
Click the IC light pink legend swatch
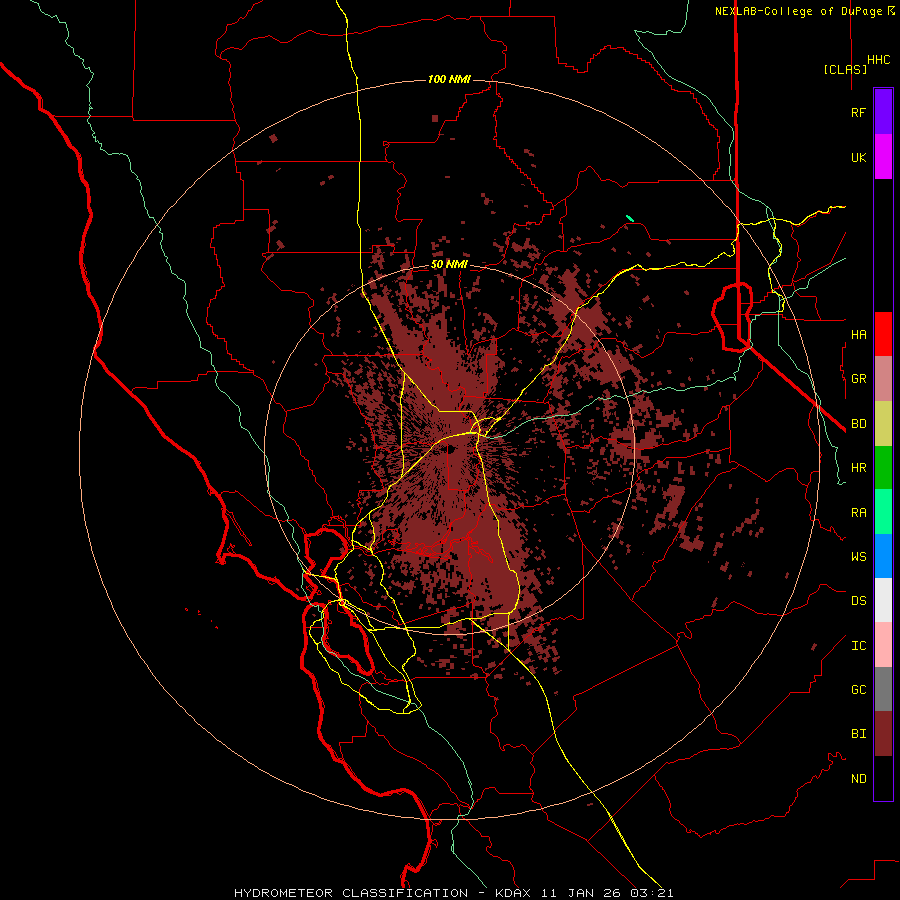(x=883, y=645)
